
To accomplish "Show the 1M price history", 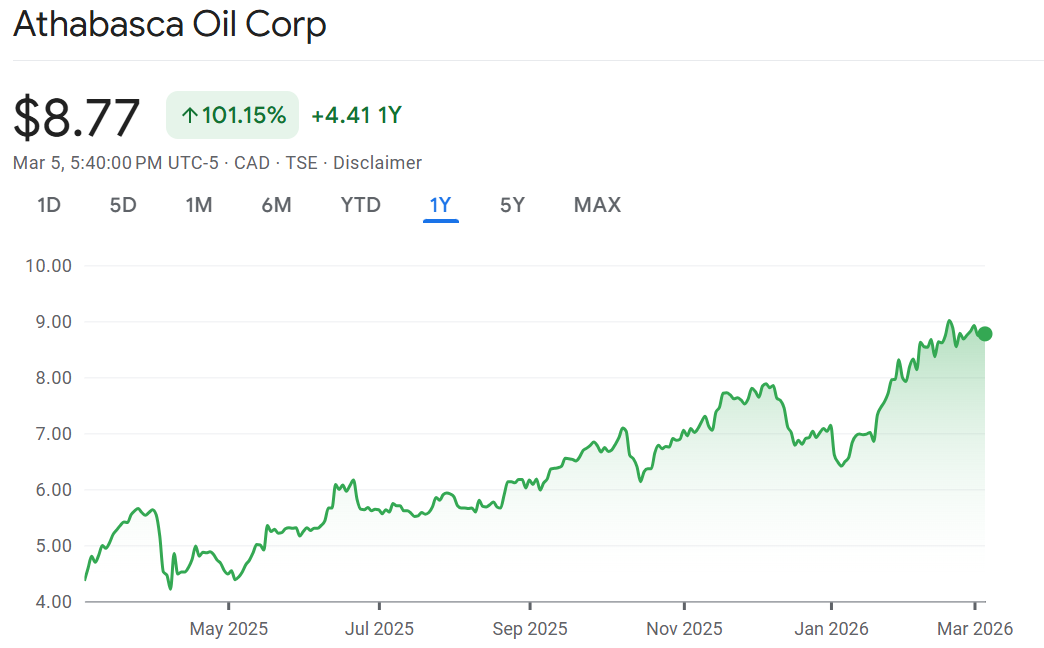I will click(x=199, y=205).
